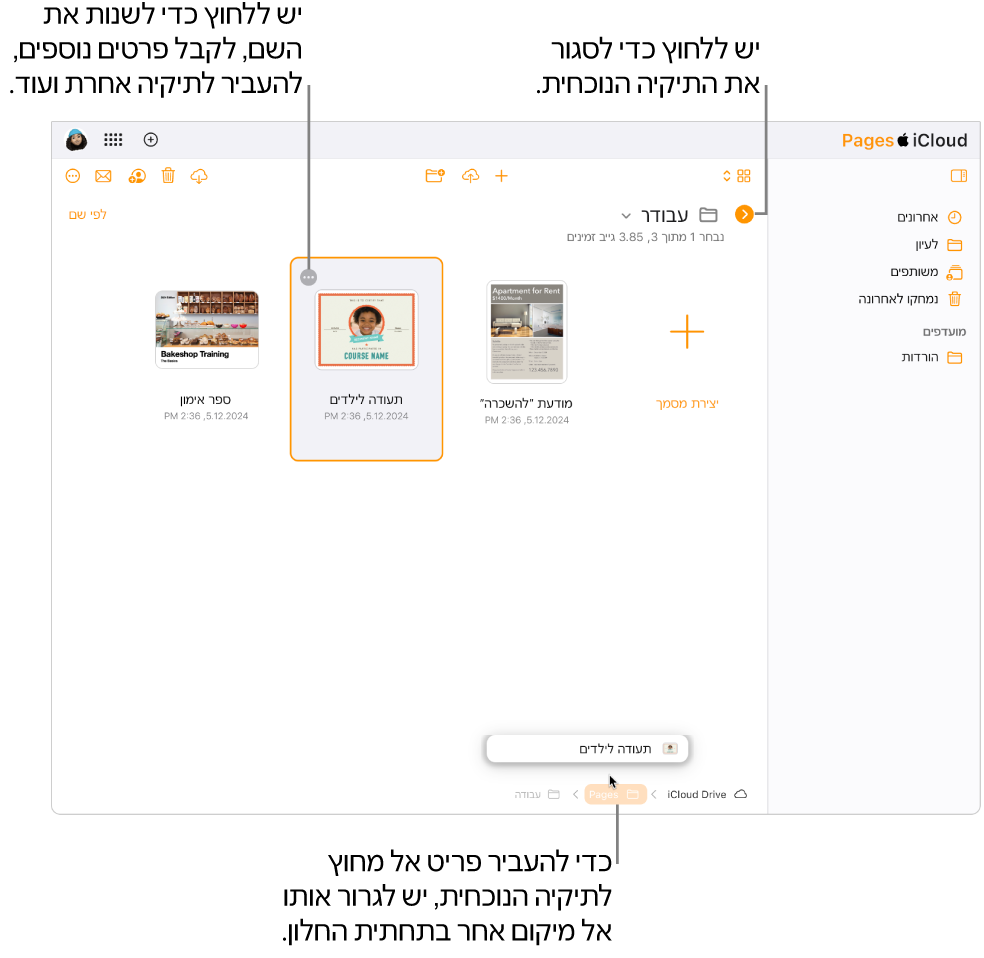Image resolution: width=984 pixels, height=958 pixels.
Task: Click the תעודה לילדים name under thumbnail
Action: pos(366,400)
